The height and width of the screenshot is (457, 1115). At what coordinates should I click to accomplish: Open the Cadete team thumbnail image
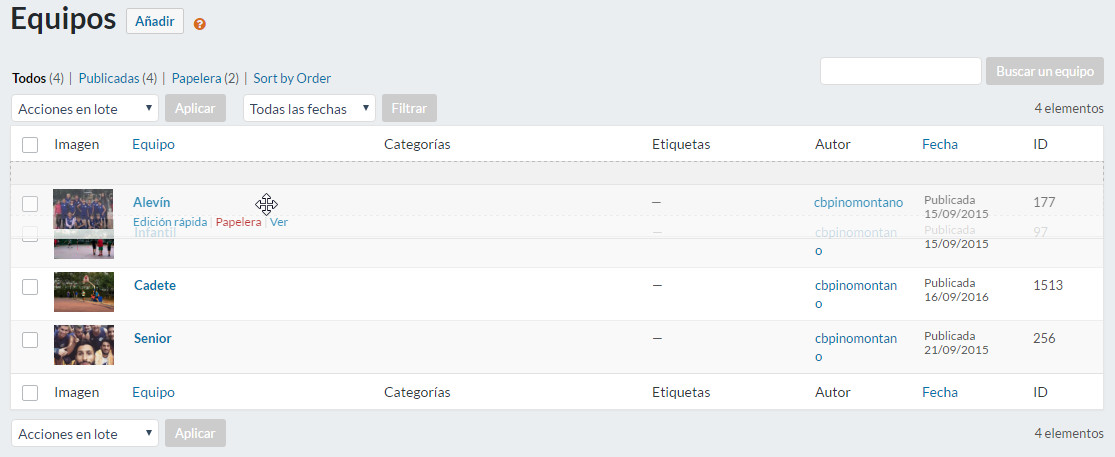point(84,292)
